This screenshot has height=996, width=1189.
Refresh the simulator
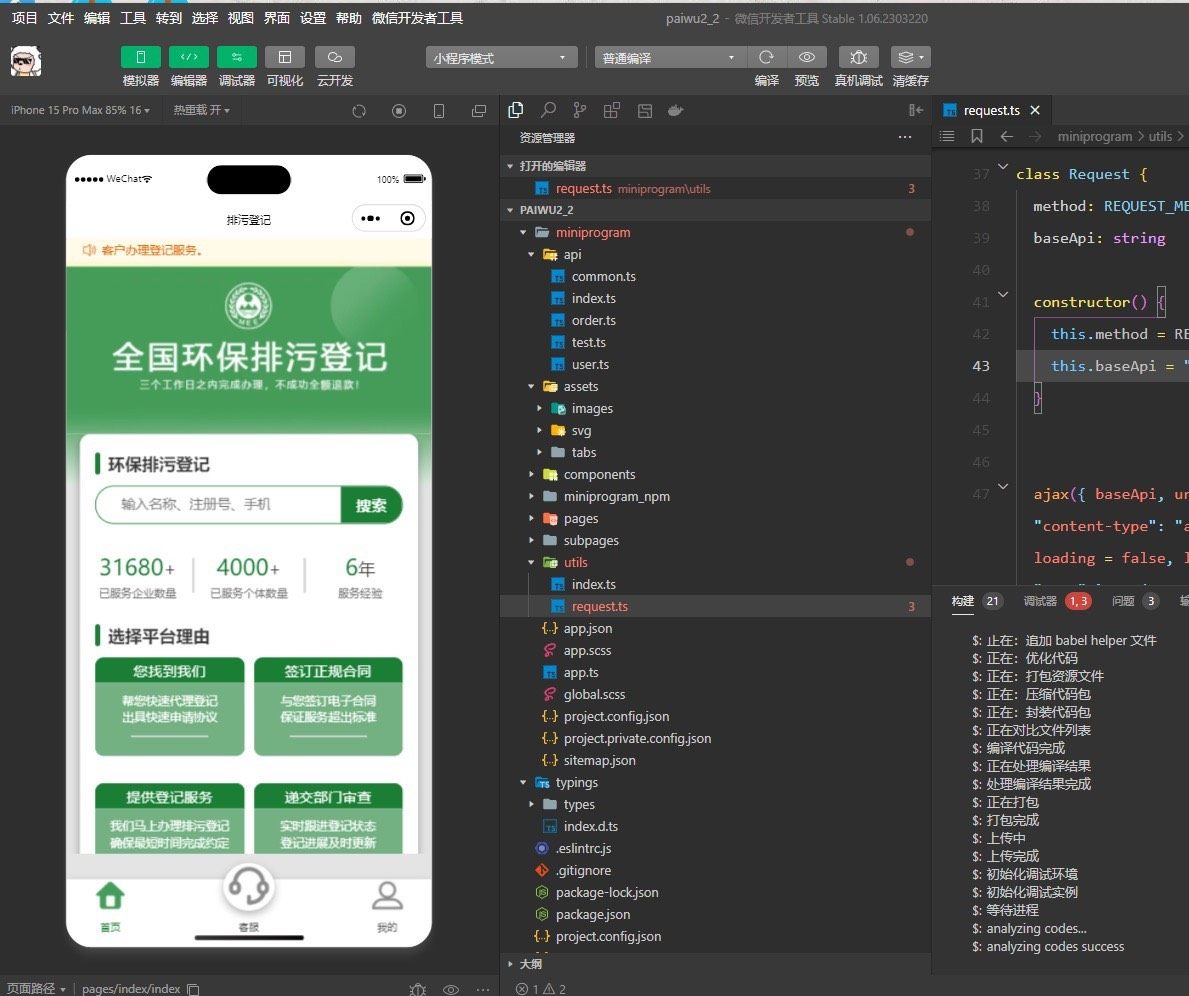tap(359, 111)
